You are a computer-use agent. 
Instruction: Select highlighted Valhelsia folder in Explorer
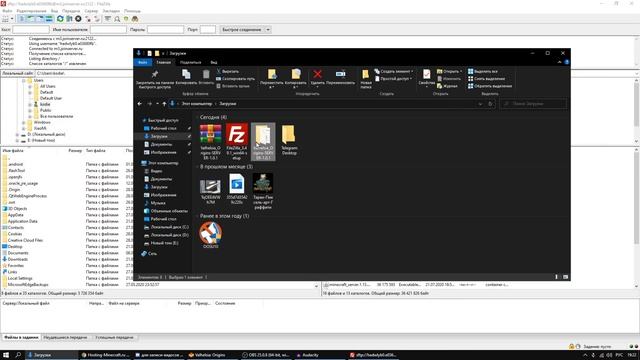coord(263,142)
